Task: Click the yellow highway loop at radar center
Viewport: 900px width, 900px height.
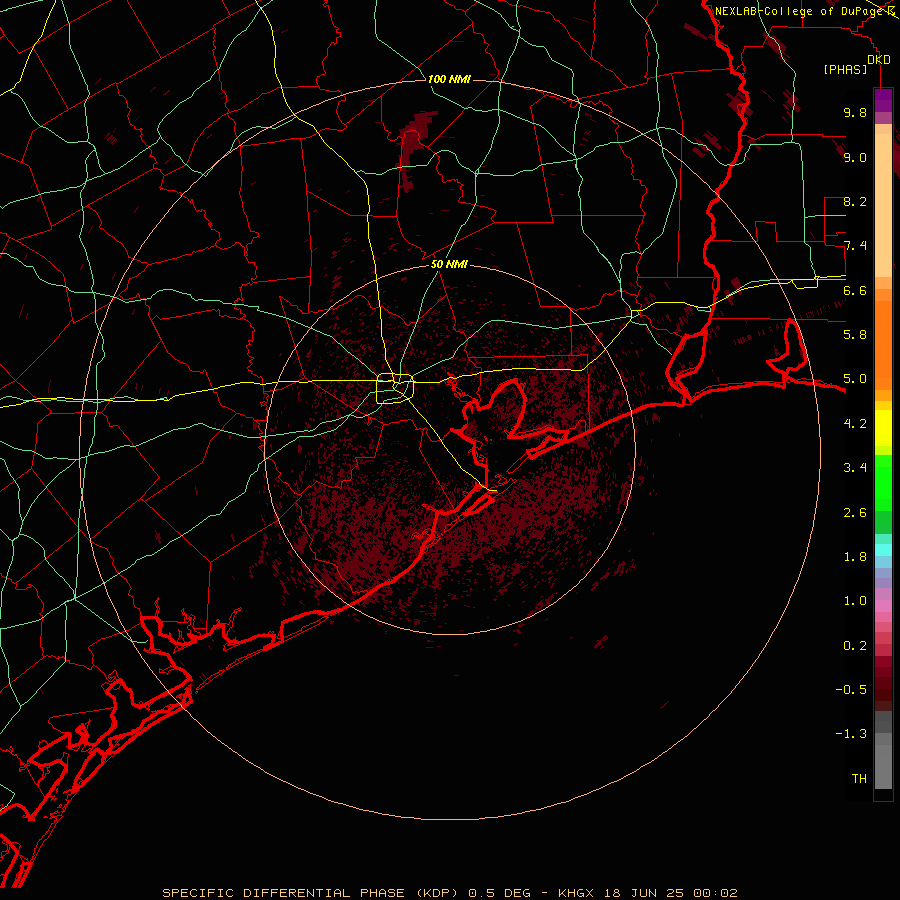Action: [395, 389]
